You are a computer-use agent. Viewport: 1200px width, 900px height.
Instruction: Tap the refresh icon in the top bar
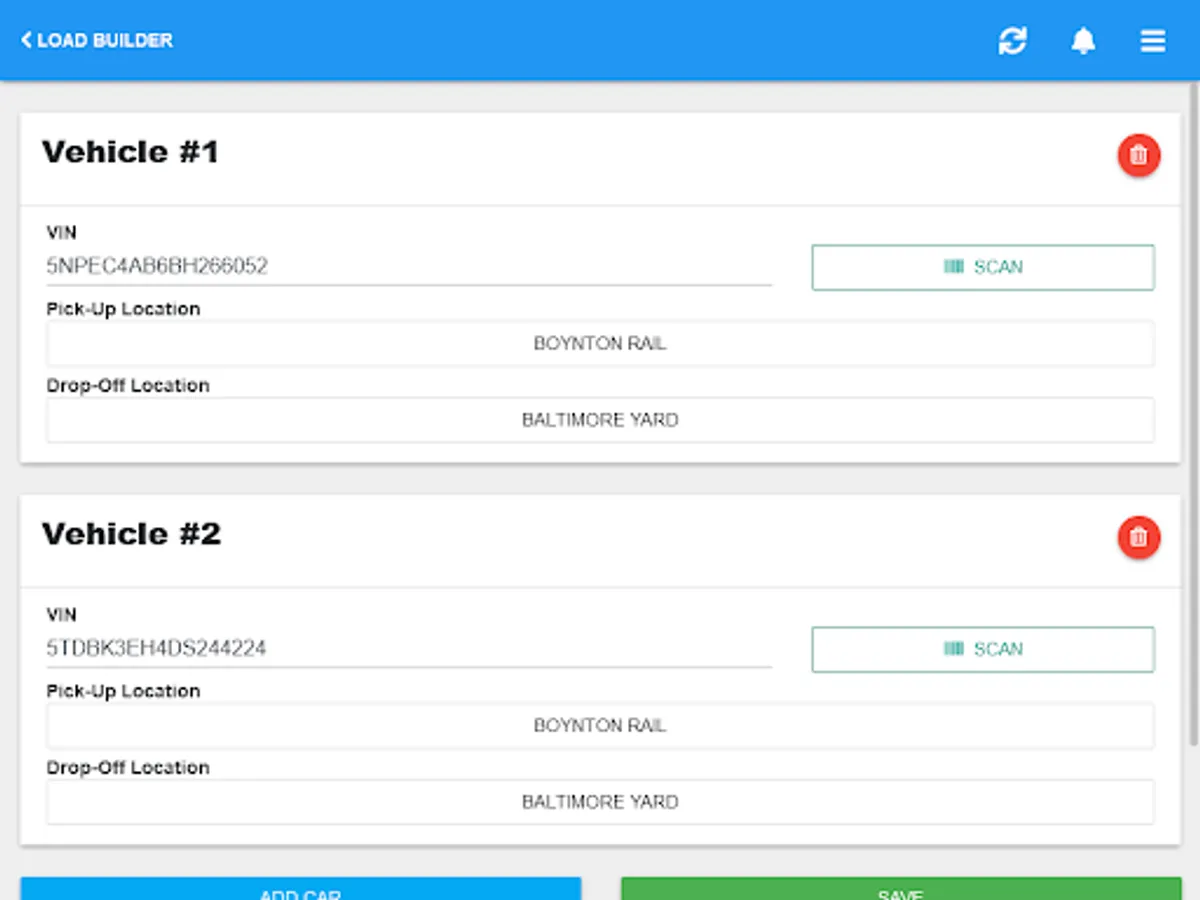point(1013,40)
